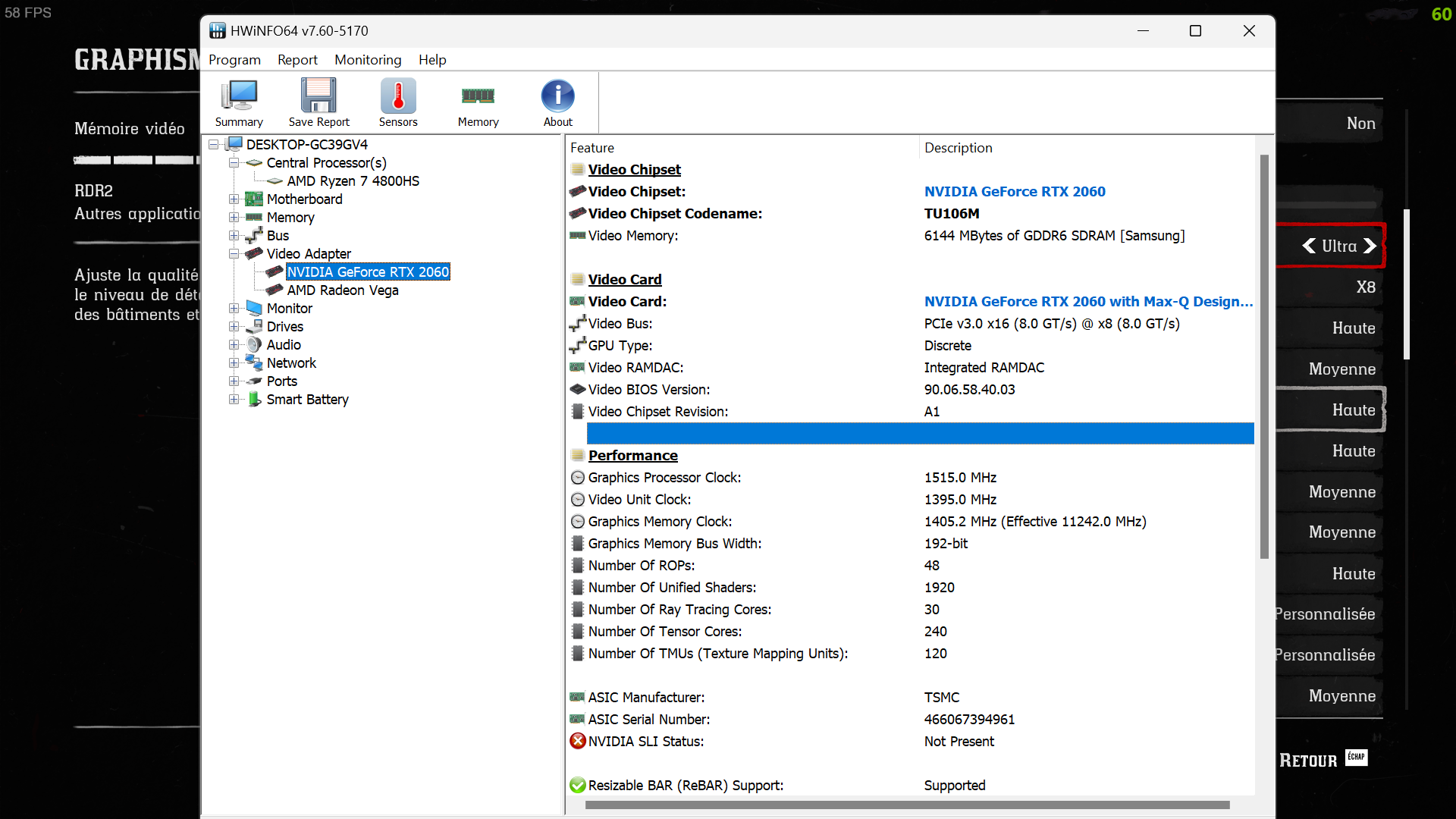
Task: Click the Video Chipset folder icon
Action: 578,169
